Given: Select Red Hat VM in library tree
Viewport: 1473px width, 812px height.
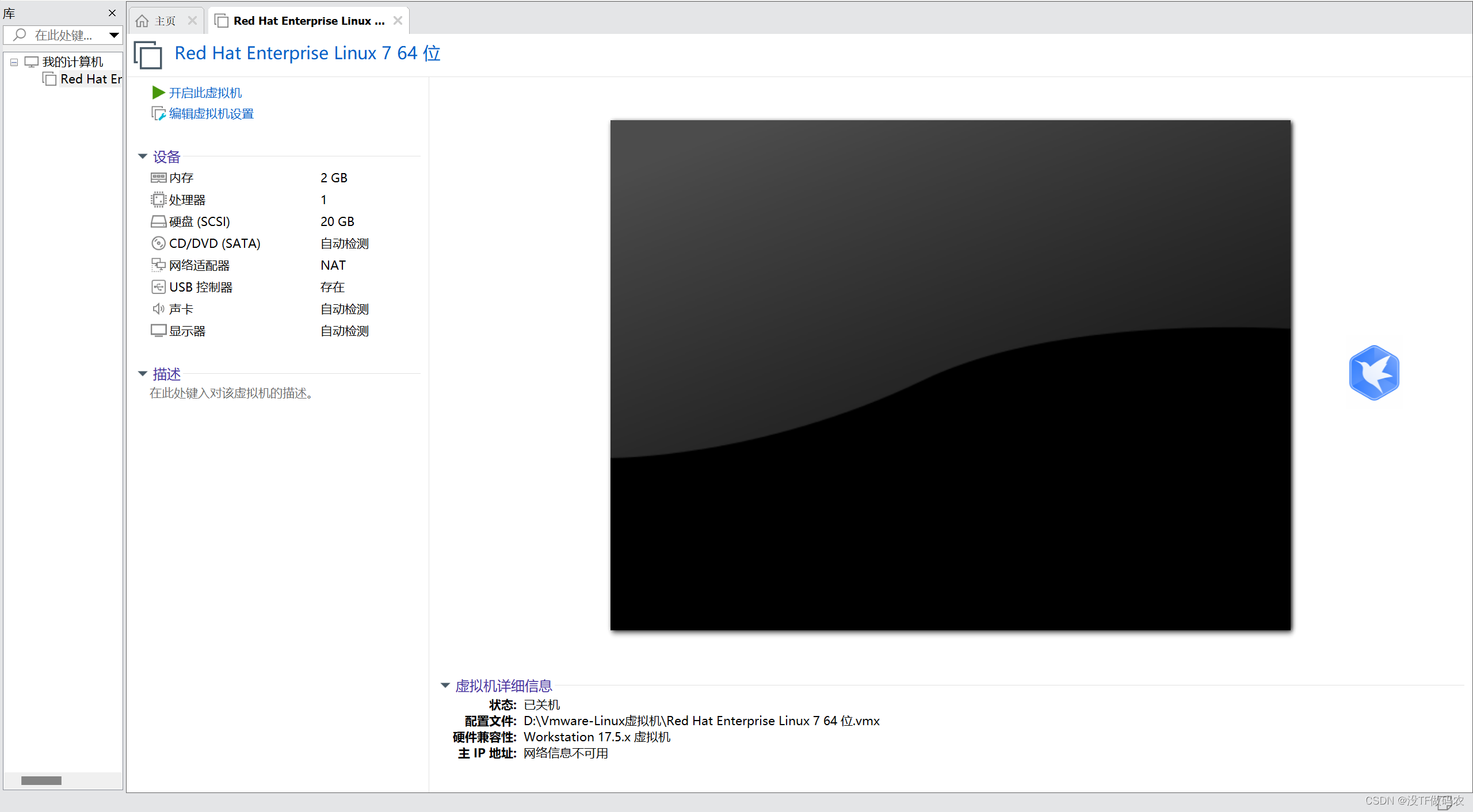Looking at the screenshot, I should click(90, 79).
